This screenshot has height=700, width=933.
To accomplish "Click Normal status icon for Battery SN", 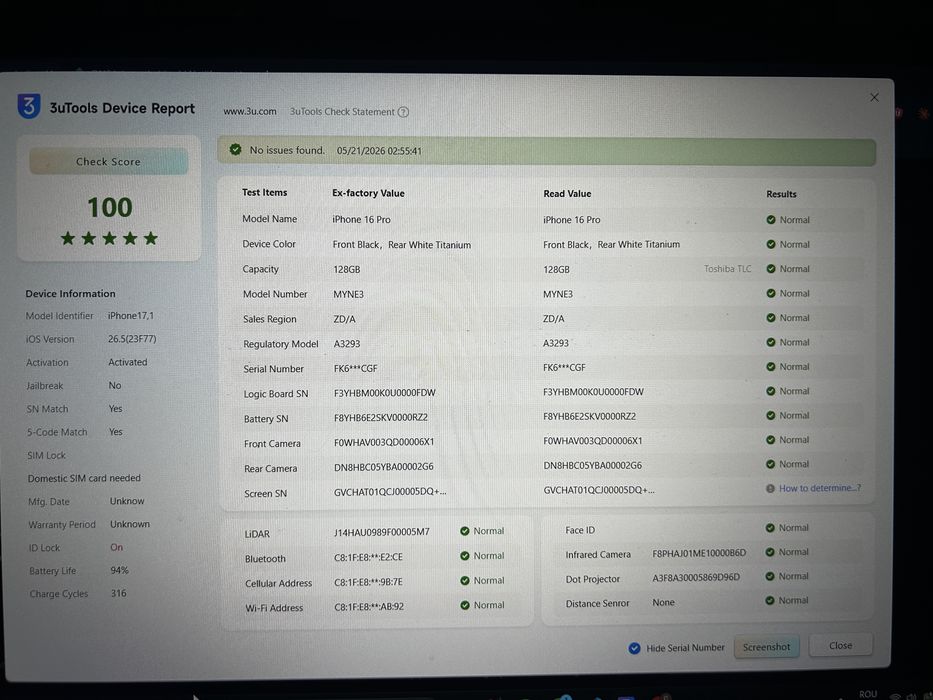I will pos(771,415).
